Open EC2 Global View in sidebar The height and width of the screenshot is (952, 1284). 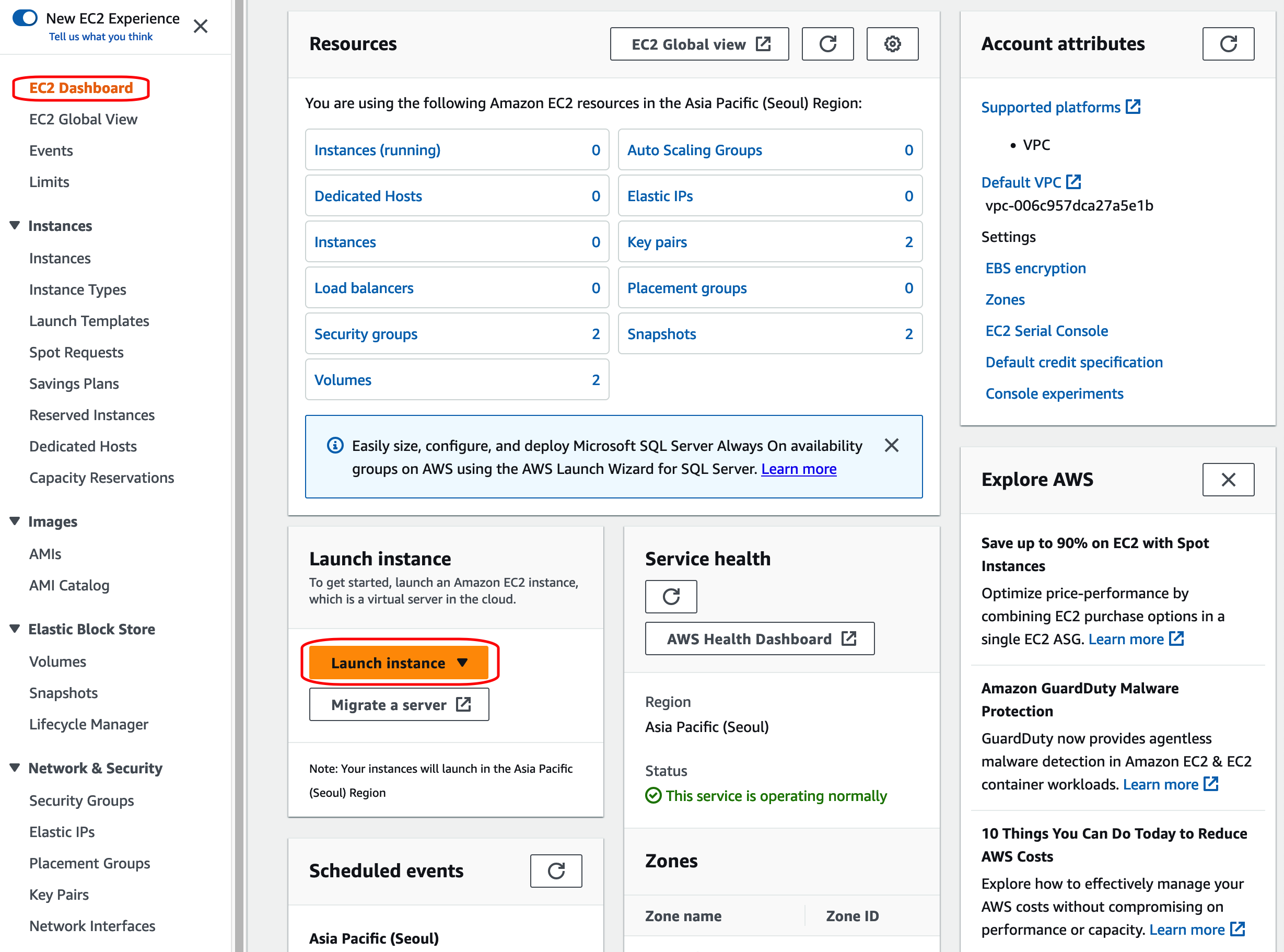coord(83,119)
